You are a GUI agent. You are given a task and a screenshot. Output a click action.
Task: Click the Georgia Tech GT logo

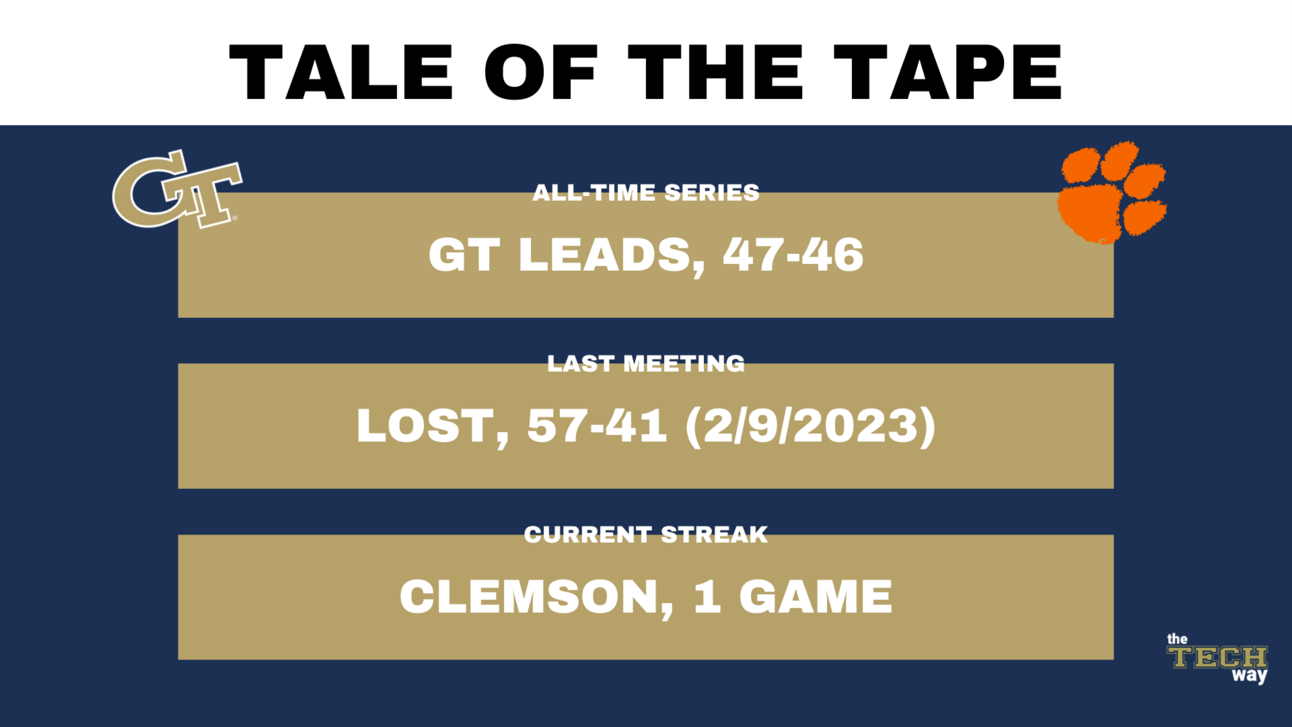(x=177, y=188)
